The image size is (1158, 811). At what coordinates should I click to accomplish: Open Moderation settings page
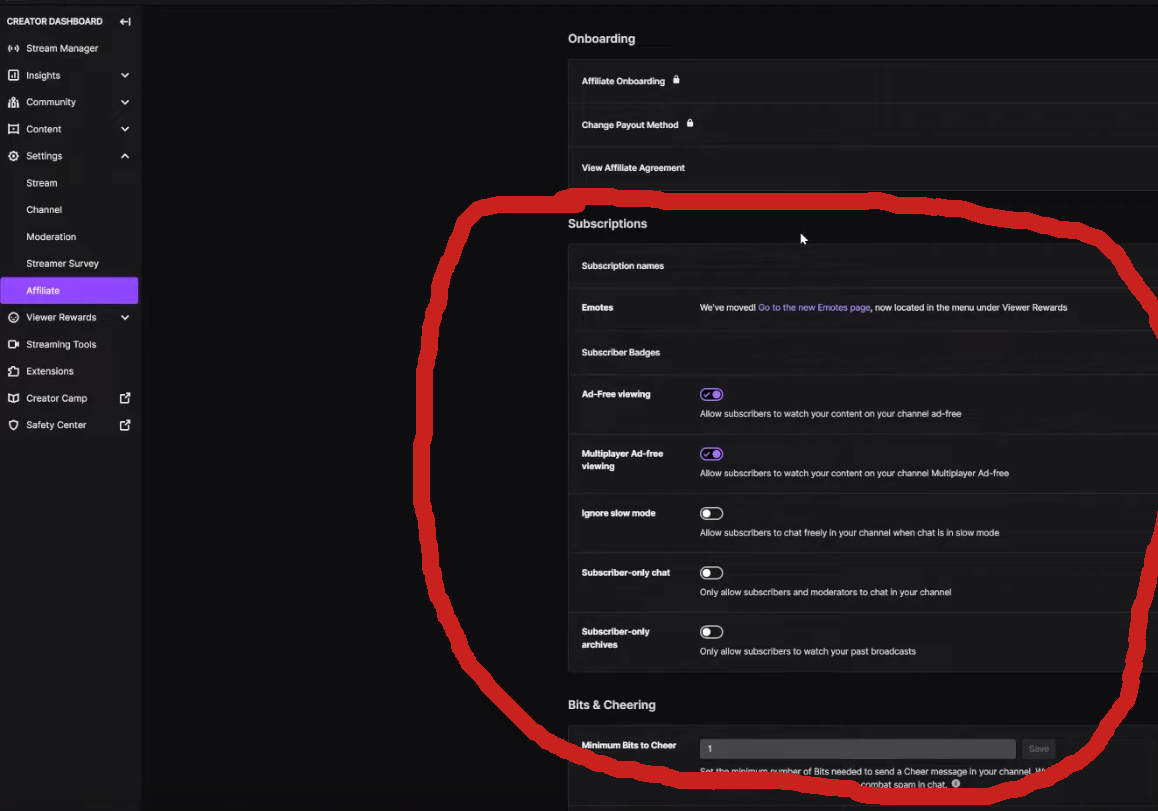click(x=51, y=237)
